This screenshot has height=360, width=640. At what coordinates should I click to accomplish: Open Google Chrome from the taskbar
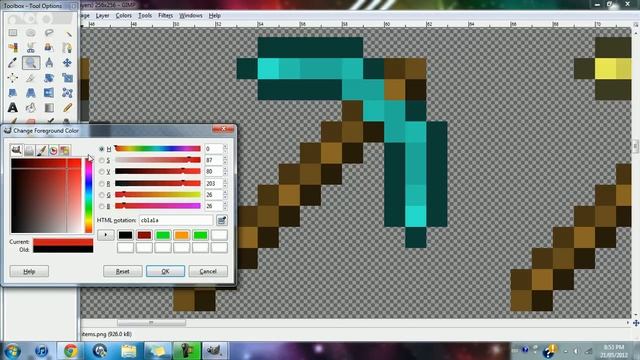tap(71, 351)
